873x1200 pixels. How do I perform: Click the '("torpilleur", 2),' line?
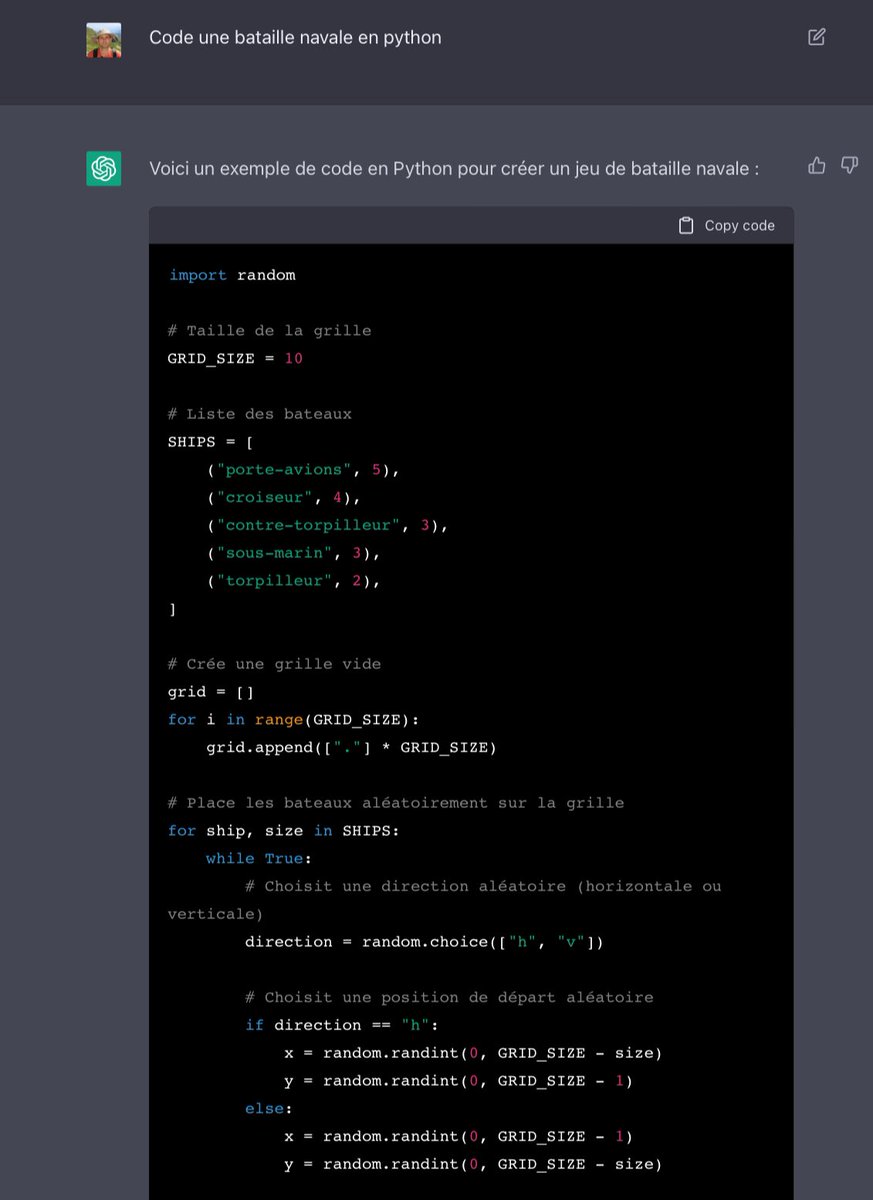294,580
